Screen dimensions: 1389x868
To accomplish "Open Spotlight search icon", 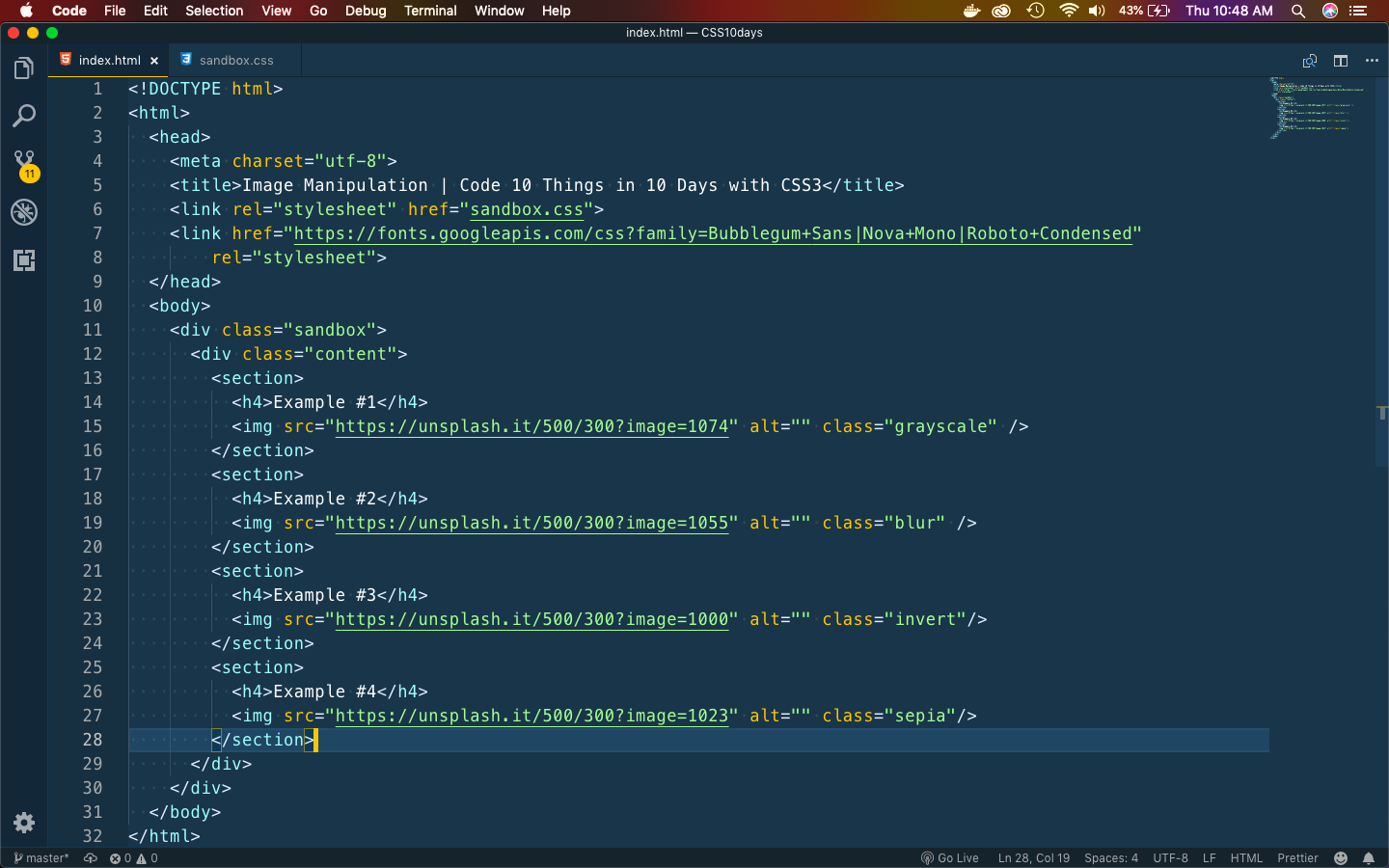I will pyautogui.click(x=1298, y=11).
